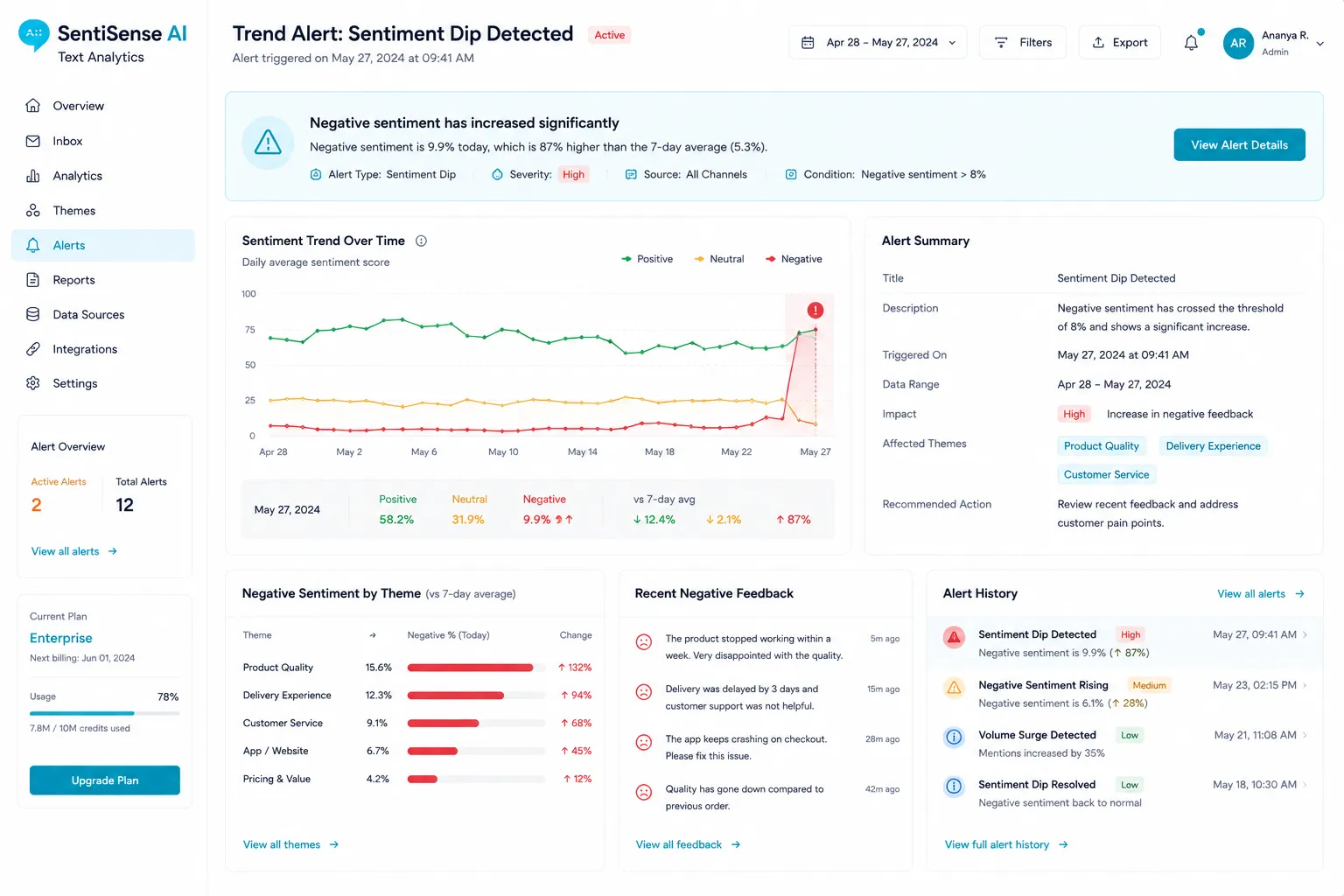Go to Overview in the sidebar
The height and width of the screenshot is (896, 1344).
point(103,106)
